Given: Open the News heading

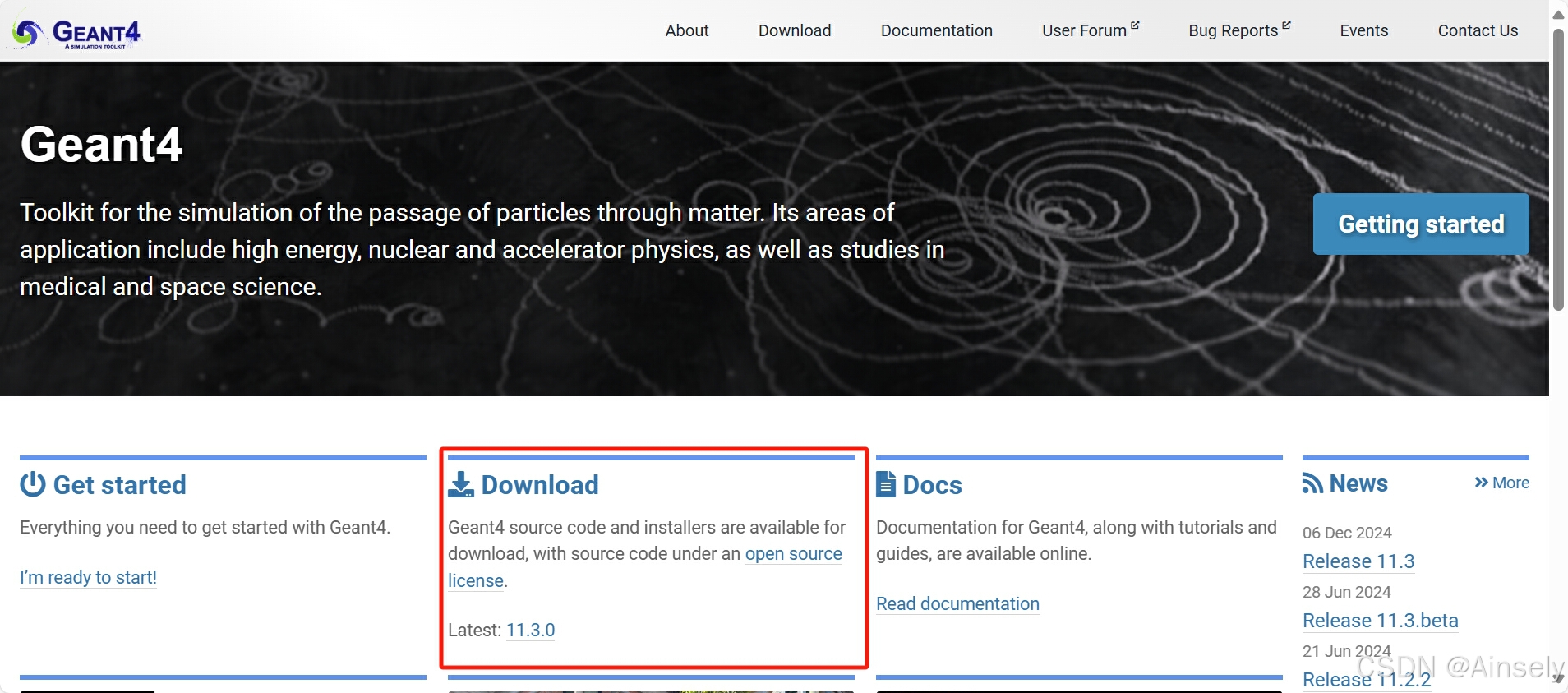Looking at the screenshot, I should [1358, 483].
